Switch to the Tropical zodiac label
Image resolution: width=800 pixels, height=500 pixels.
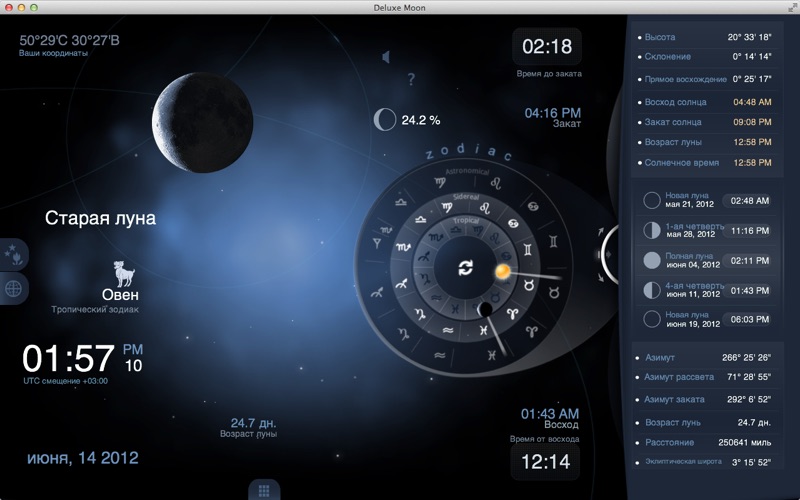point(466,221)
